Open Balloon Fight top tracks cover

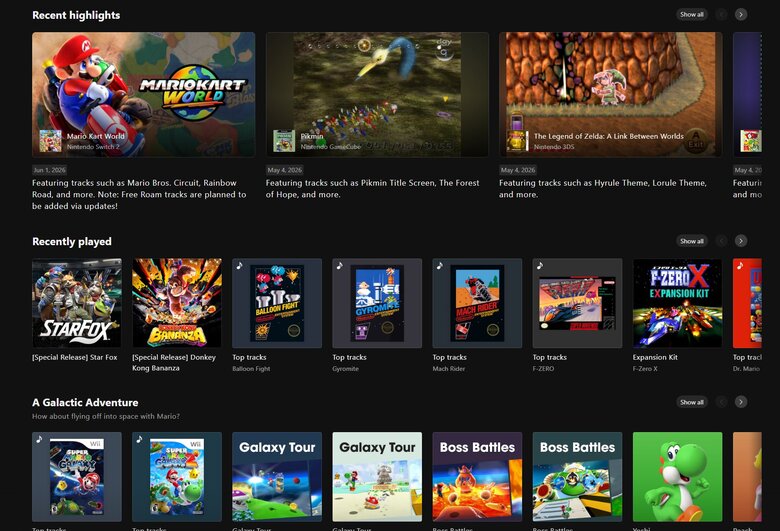pos(277,303)
